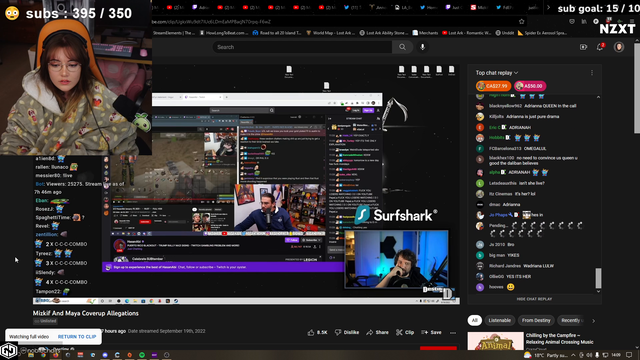Click blacknyellow962 chat message
The height and width of the screenshot is (360, 640).
pyautogui.click(x=534, y=106)
